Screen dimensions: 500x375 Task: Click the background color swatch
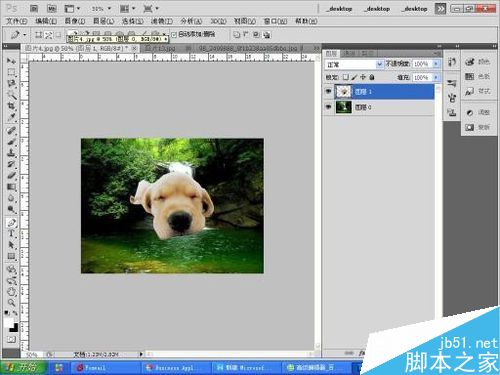pyautogui.click(x=15, y=329)
